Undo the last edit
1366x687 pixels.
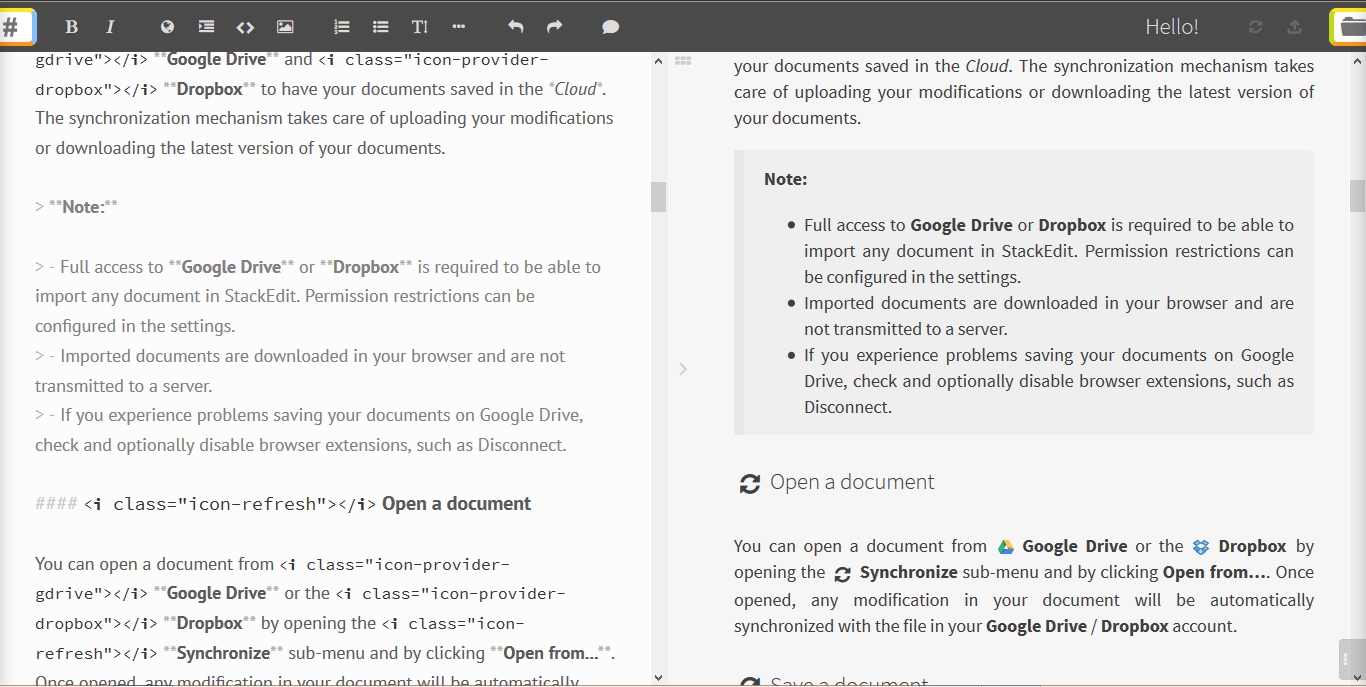(516, 27)
